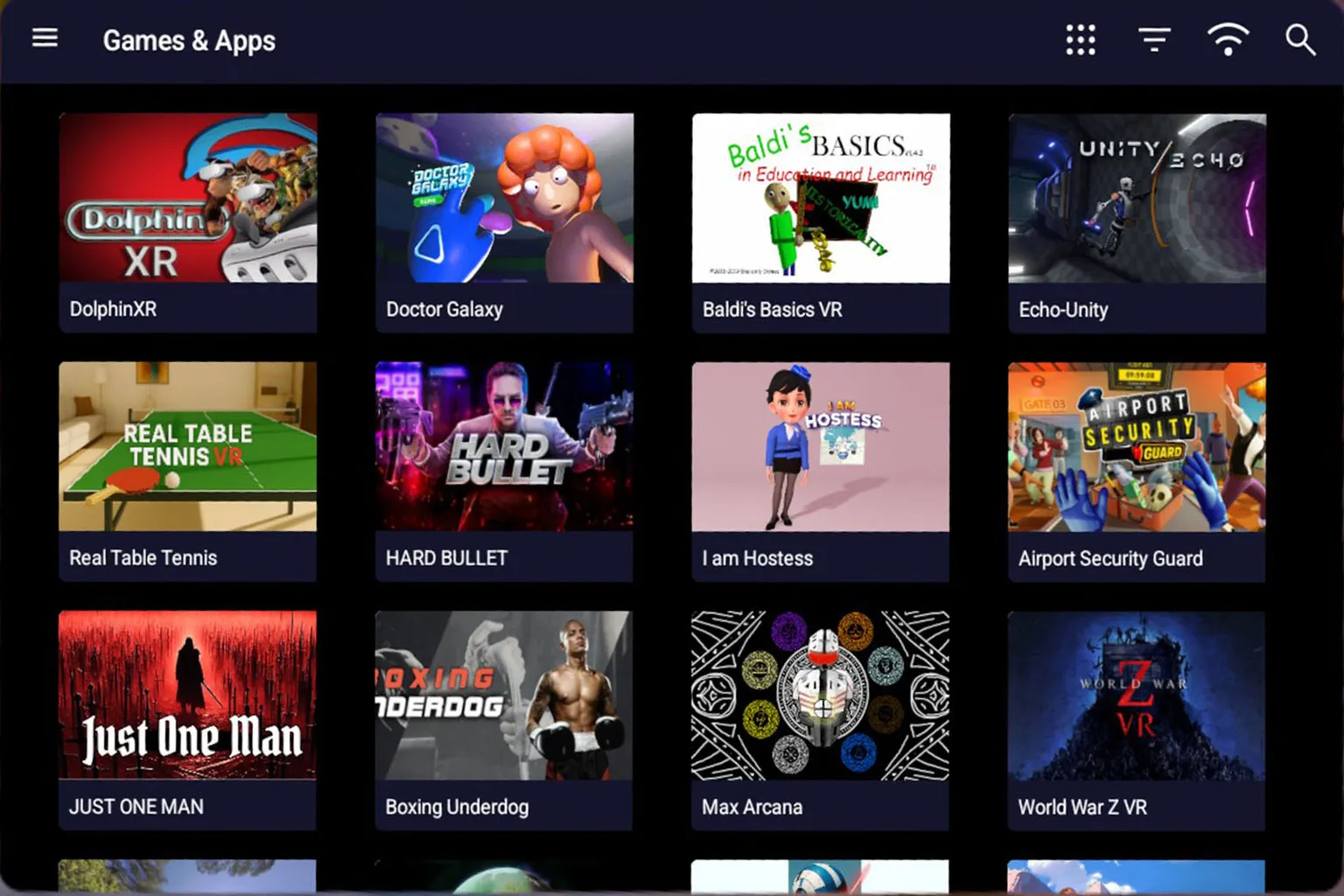This screenshot has height=896, width=1344.
Task: Click the "Games & Apps" page heading
Action: (189, 40)
